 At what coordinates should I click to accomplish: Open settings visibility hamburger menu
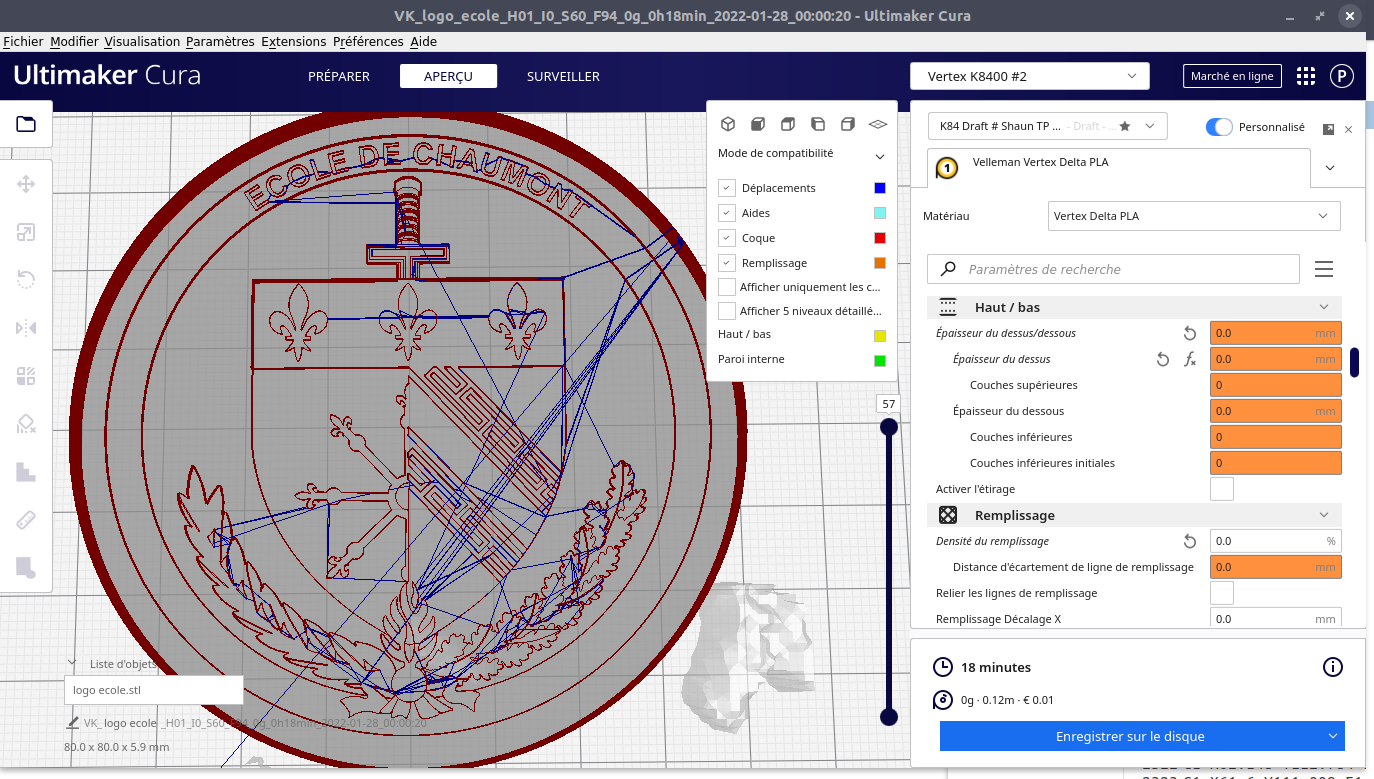click(x=1324, y=269)
